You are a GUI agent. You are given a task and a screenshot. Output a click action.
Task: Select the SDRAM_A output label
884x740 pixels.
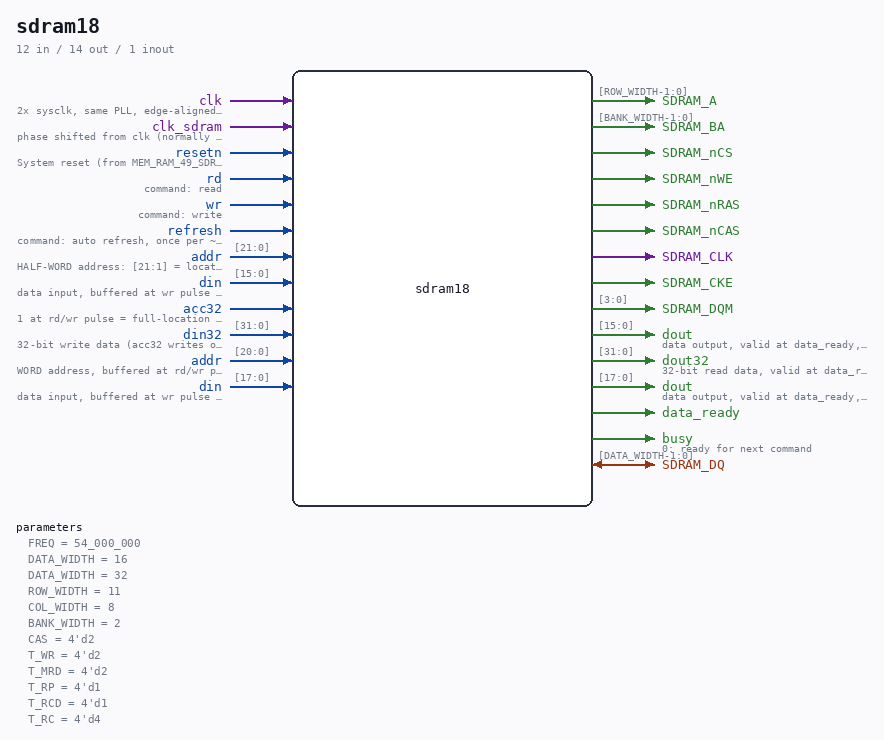(689, 101)
